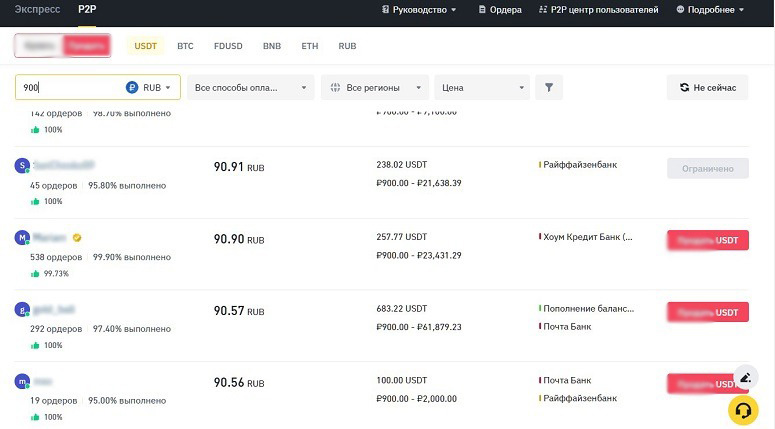Click the 238.02 USDT available amount
The height and width of the screenshot is (429, 775).
click(401, 165)
